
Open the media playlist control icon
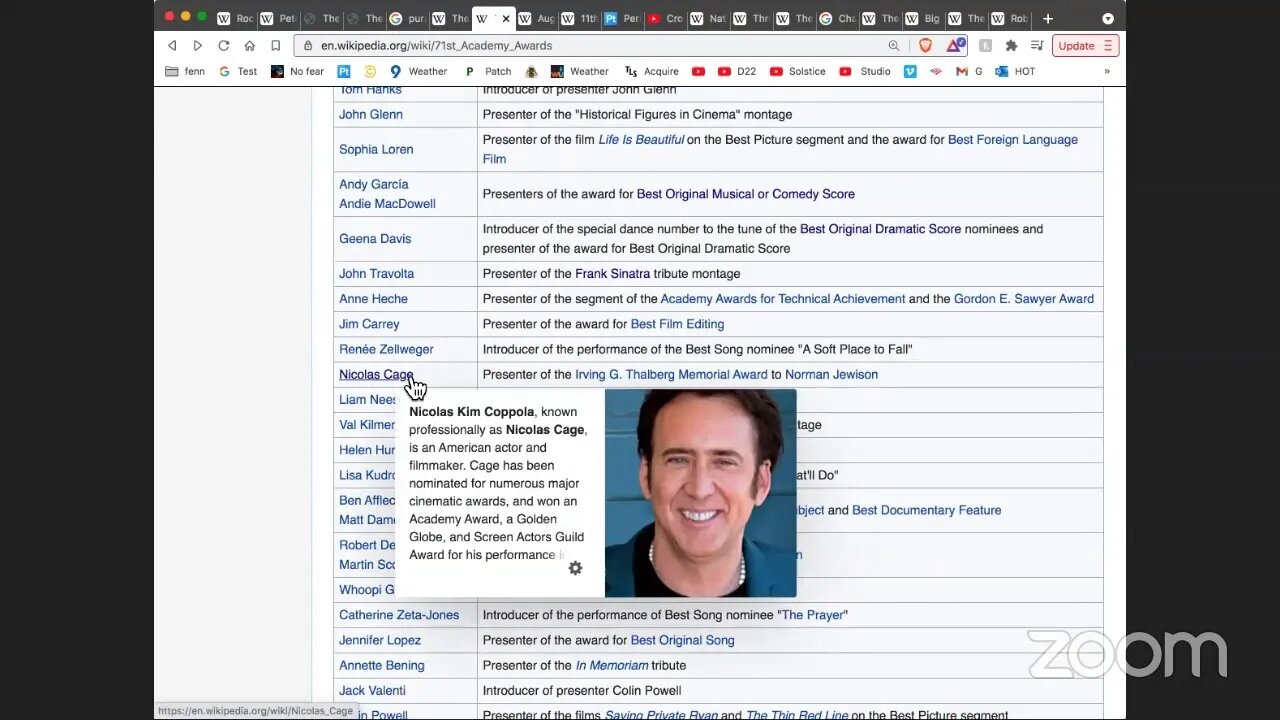1037,45
